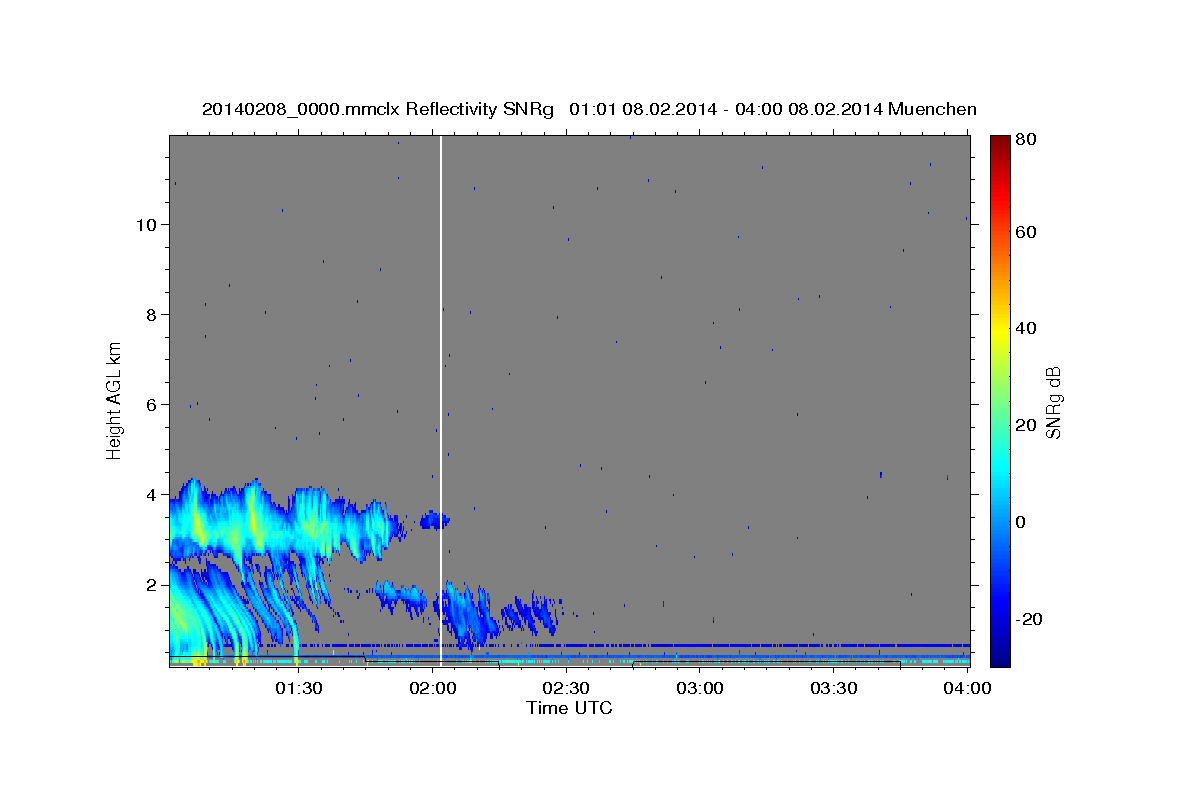Click the colorbar value 60

click(1026, 232)
